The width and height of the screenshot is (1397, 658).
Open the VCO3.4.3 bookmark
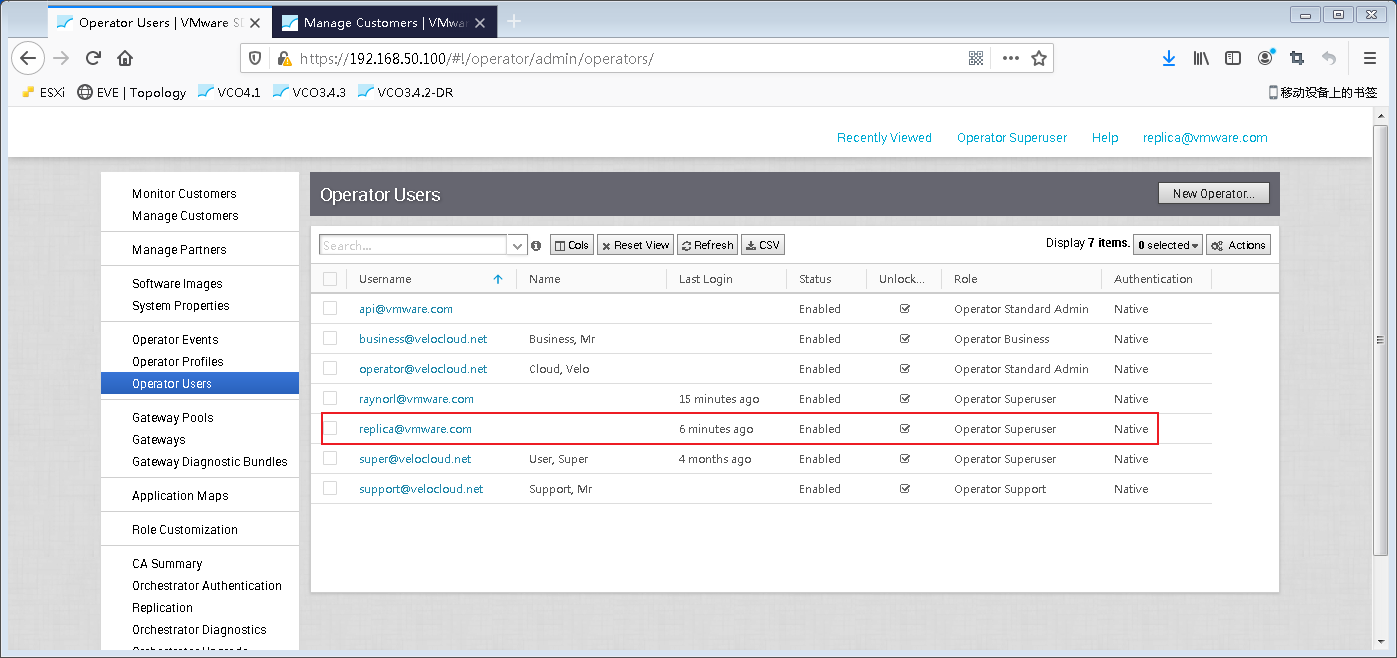(309, 92)
